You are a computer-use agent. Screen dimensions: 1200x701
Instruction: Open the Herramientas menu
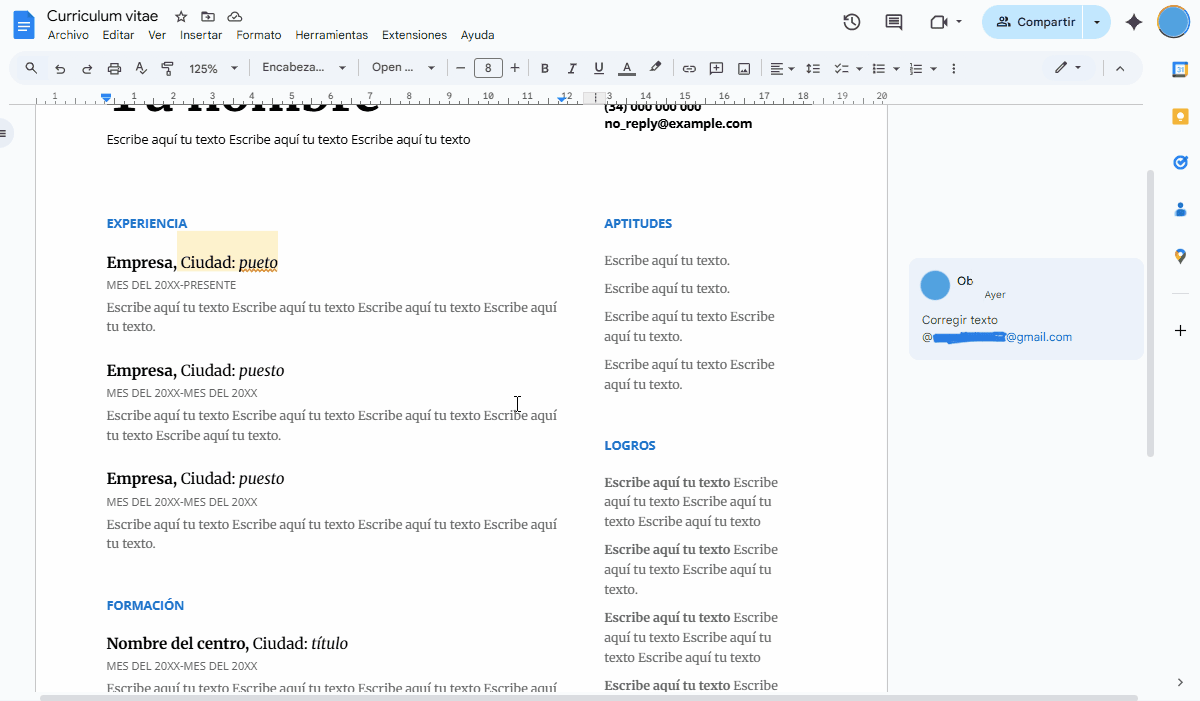coord(331,35)
